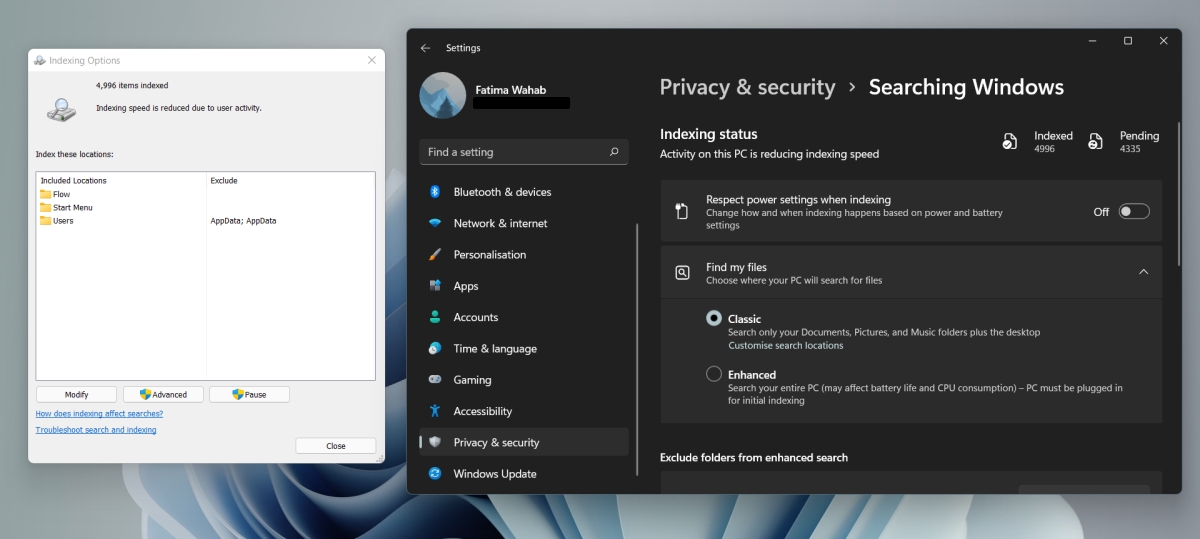Select the Enhanced search radio button
This screenshot has width=1200, height=539.
[714, 374]
